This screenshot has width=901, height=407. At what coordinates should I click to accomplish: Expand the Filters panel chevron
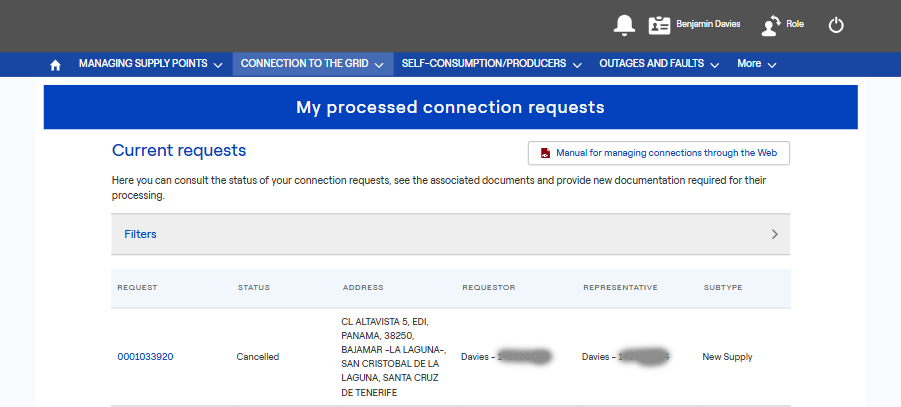coord(774,235)
